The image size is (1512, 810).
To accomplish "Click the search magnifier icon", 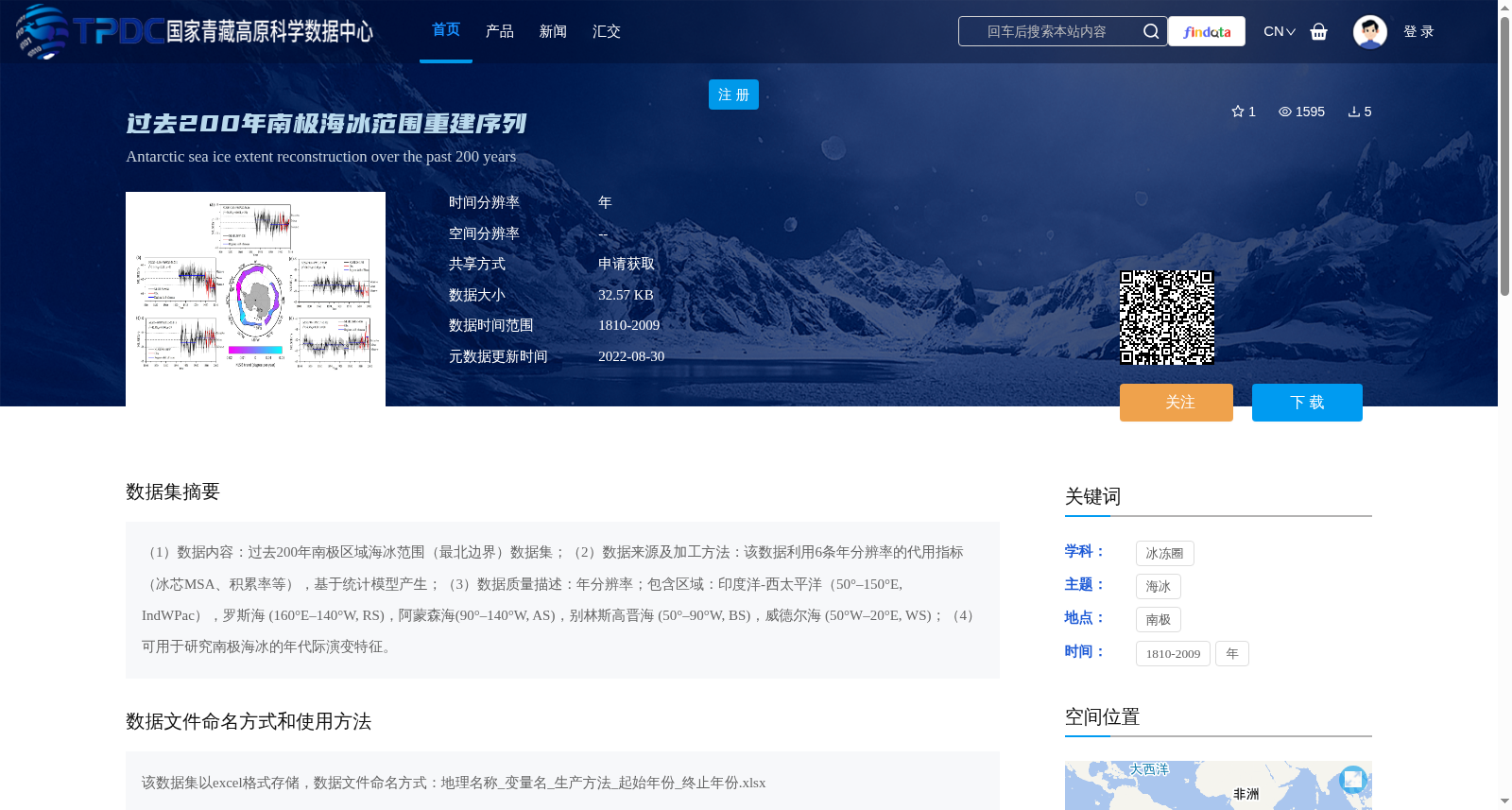I will point(1151,31).
